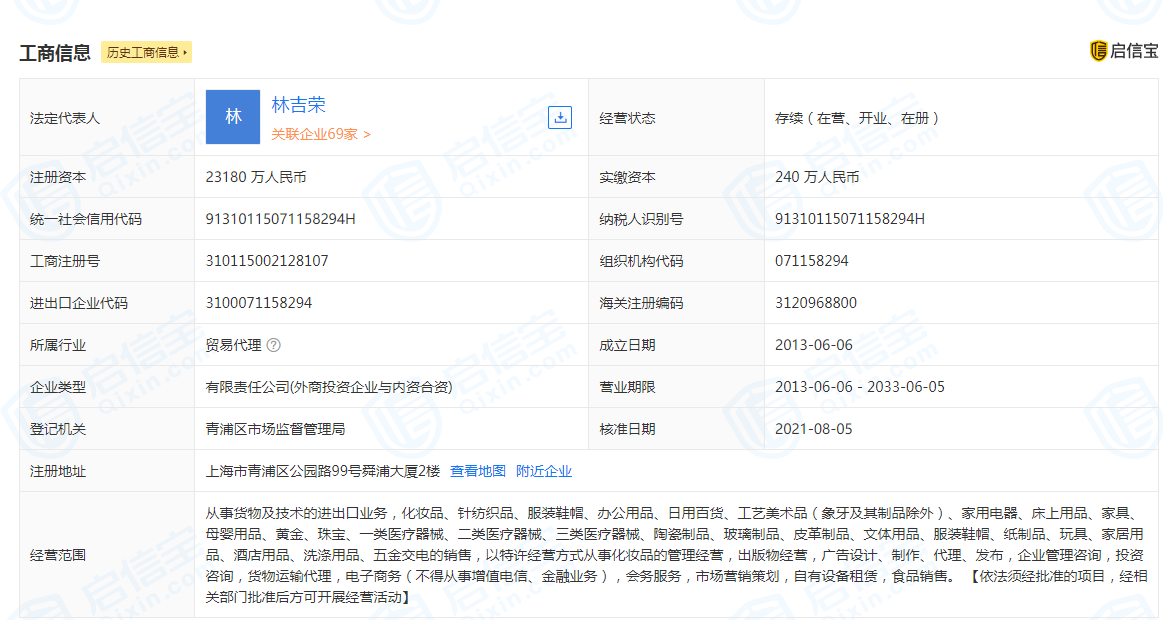Select customs registration code 3120968800
This screenshot has height=620, width=1163.
coord(816,303)
